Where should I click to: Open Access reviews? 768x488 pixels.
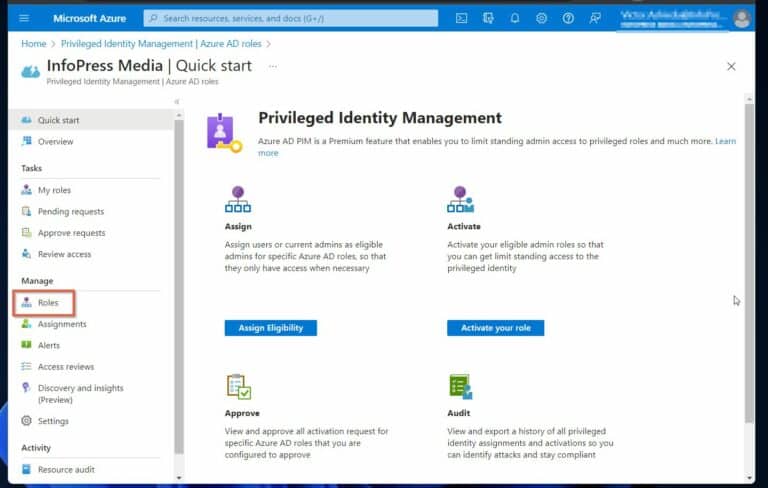tap(66, 366)
